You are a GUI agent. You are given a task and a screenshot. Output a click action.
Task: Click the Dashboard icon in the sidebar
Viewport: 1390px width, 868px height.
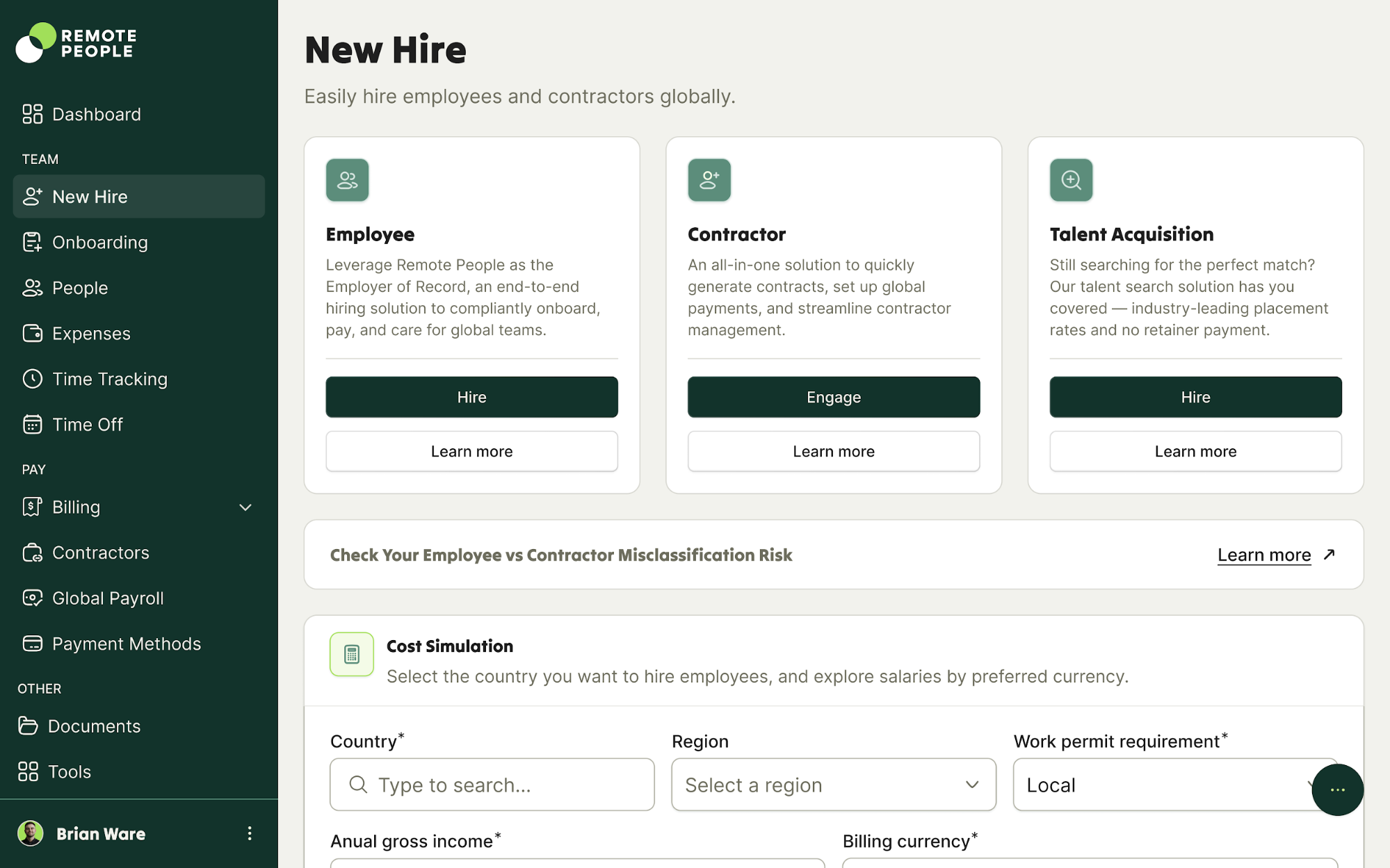32,113
